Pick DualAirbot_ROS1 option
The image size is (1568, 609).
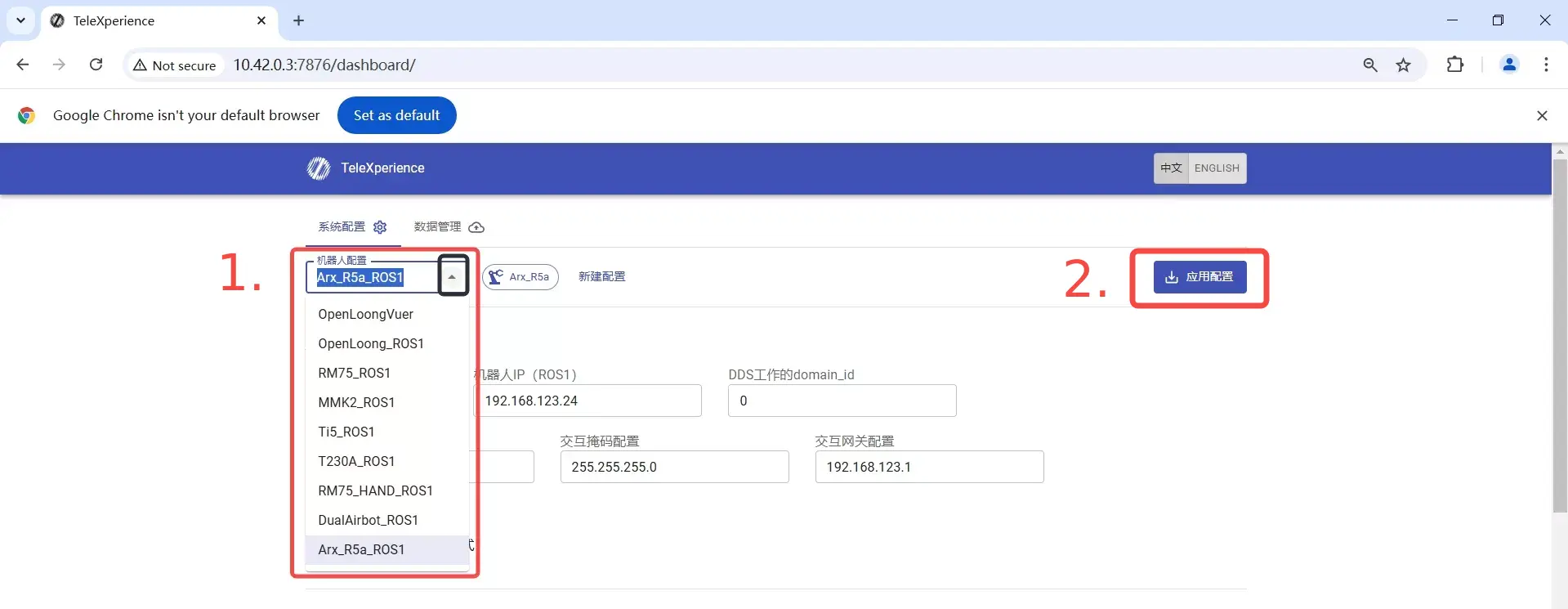368,521
